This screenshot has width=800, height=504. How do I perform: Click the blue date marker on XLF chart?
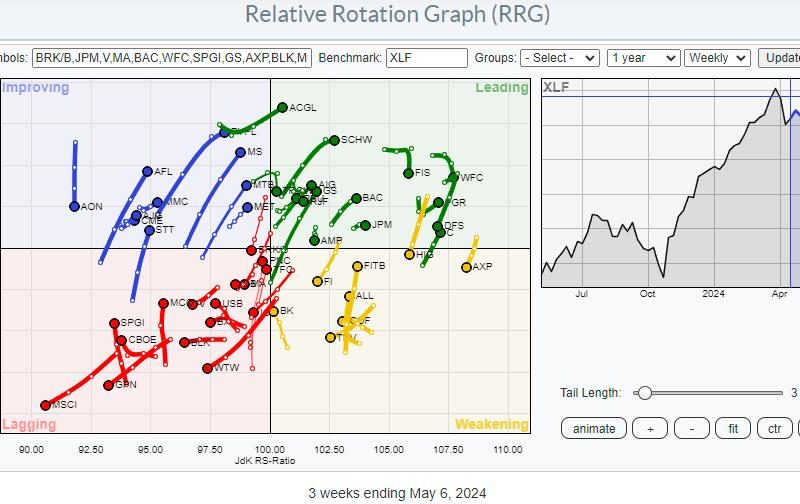pos(791,184)
